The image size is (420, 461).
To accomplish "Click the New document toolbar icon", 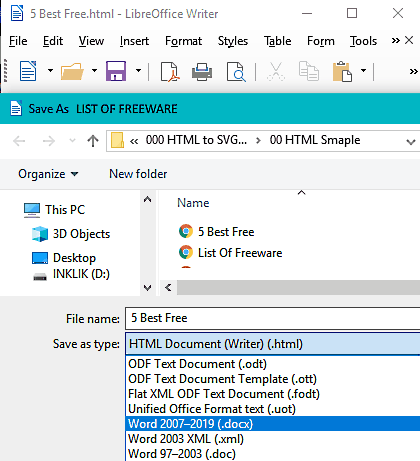I will [x=28, y=71].
